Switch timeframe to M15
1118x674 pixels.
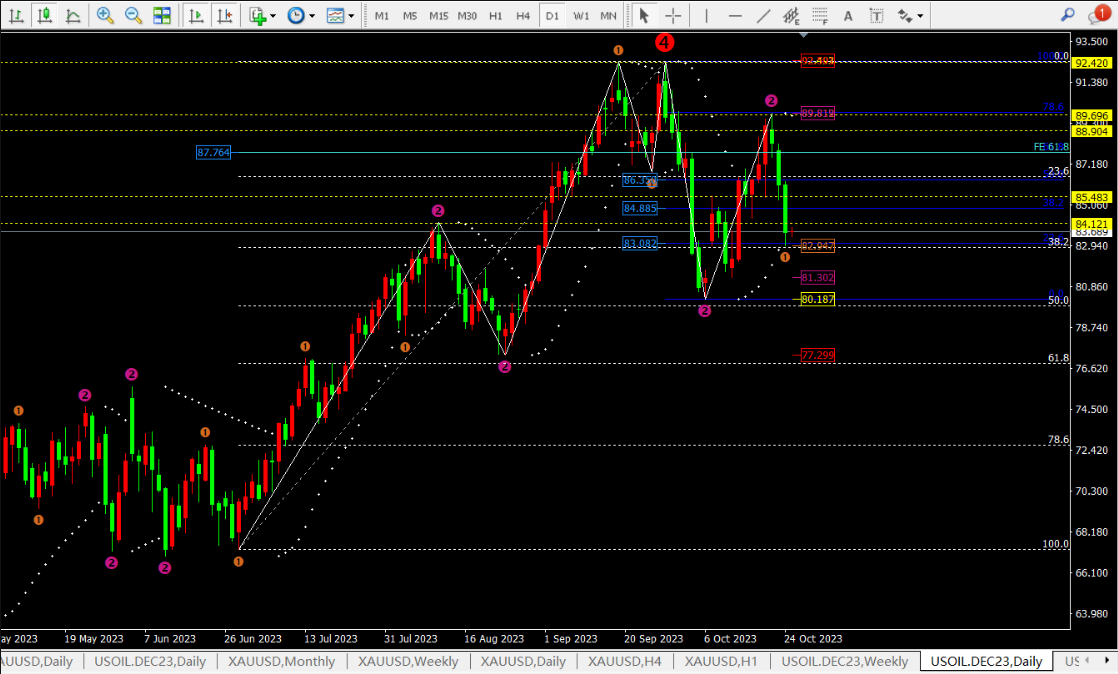point(439,16)
